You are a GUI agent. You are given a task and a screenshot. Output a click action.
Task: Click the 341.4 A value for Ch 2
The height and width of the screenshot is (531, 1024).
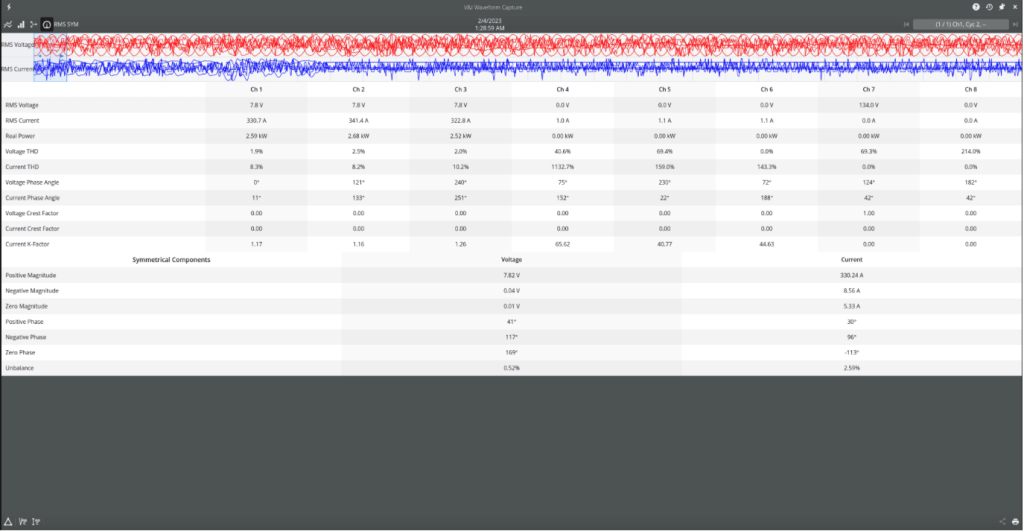(358, 121)
